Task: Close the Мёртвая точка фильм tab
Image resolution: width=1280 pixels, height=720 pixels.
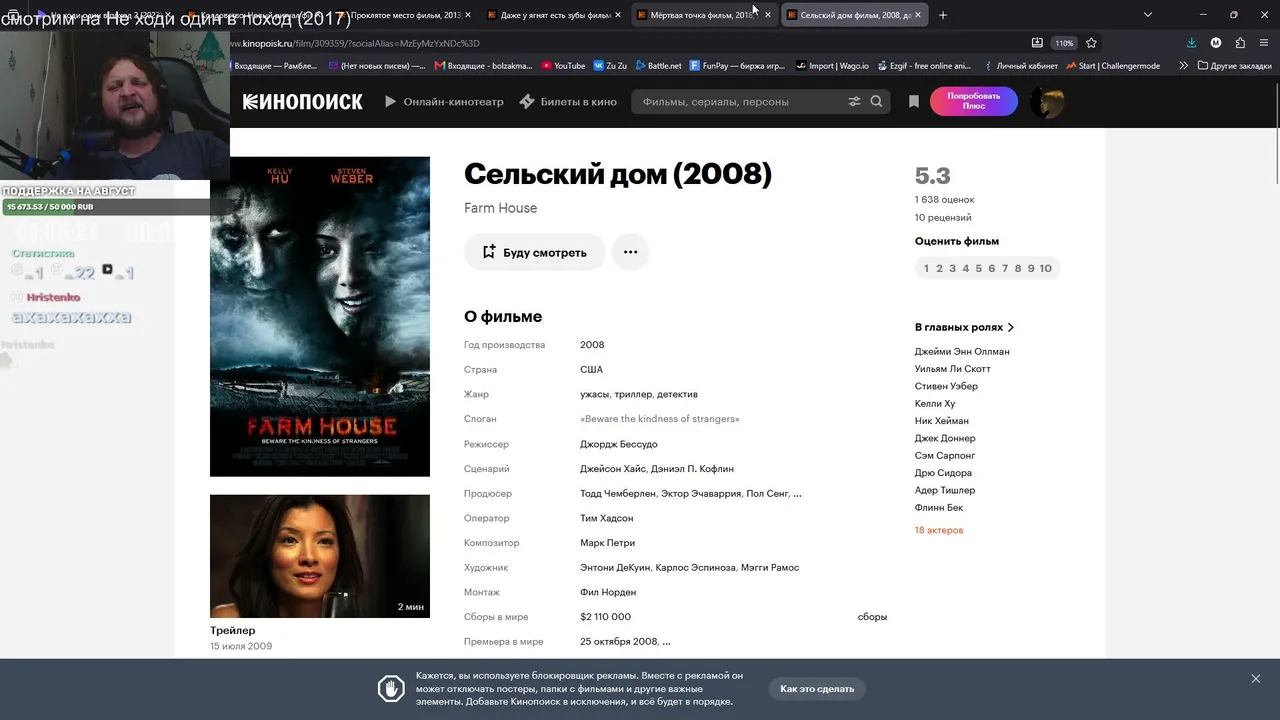Action: pyautogui.click(x=768, y=15)
